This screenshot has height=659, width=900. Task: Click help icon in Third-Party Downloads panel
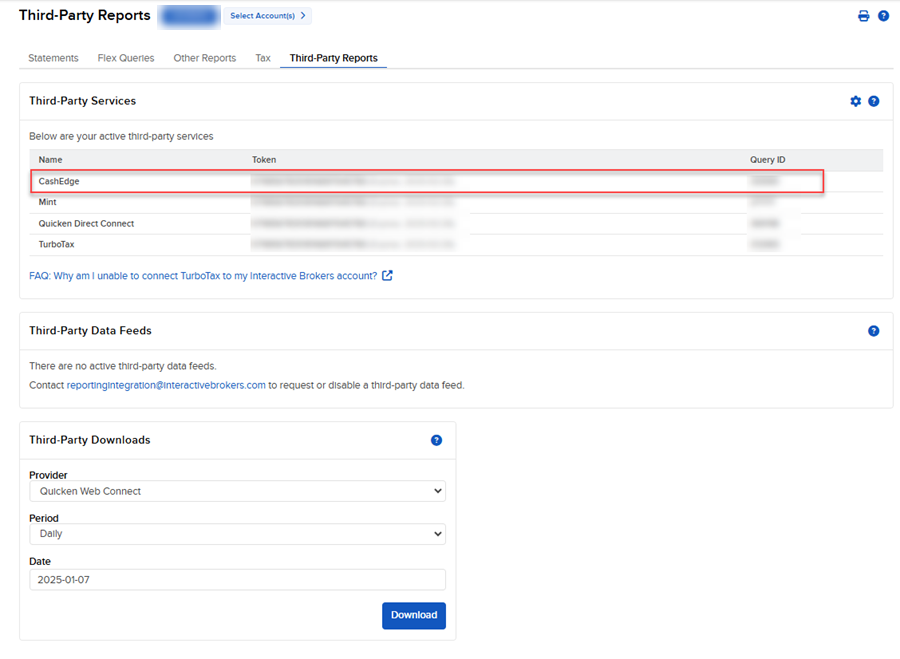436,440
